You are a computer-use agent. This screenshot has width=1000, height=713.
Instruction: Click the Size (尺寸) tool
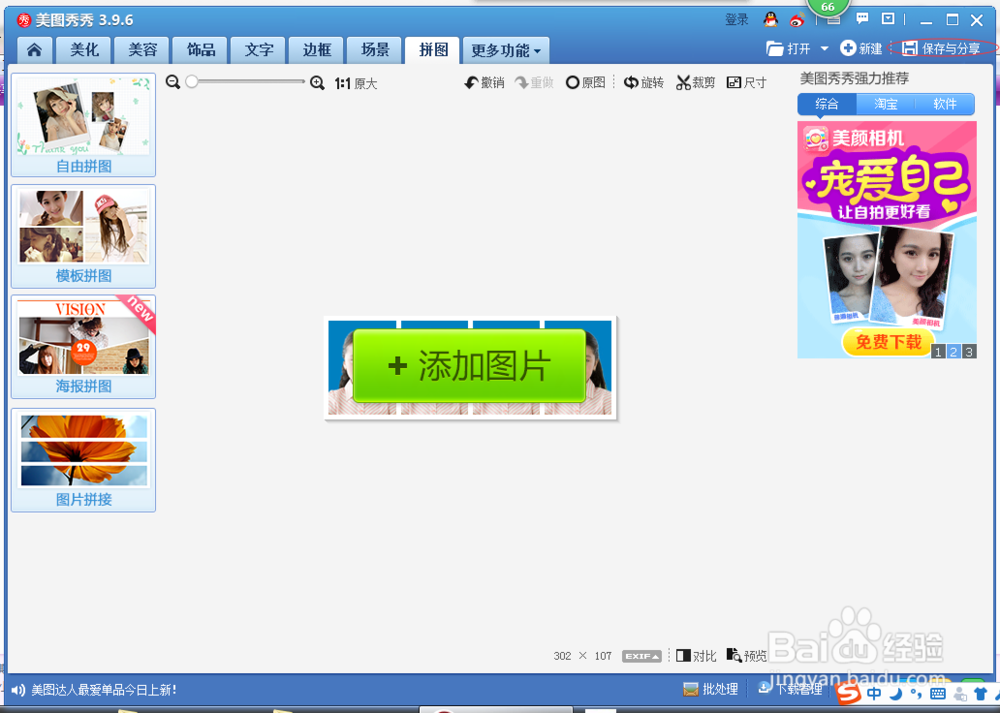(746, 82)
